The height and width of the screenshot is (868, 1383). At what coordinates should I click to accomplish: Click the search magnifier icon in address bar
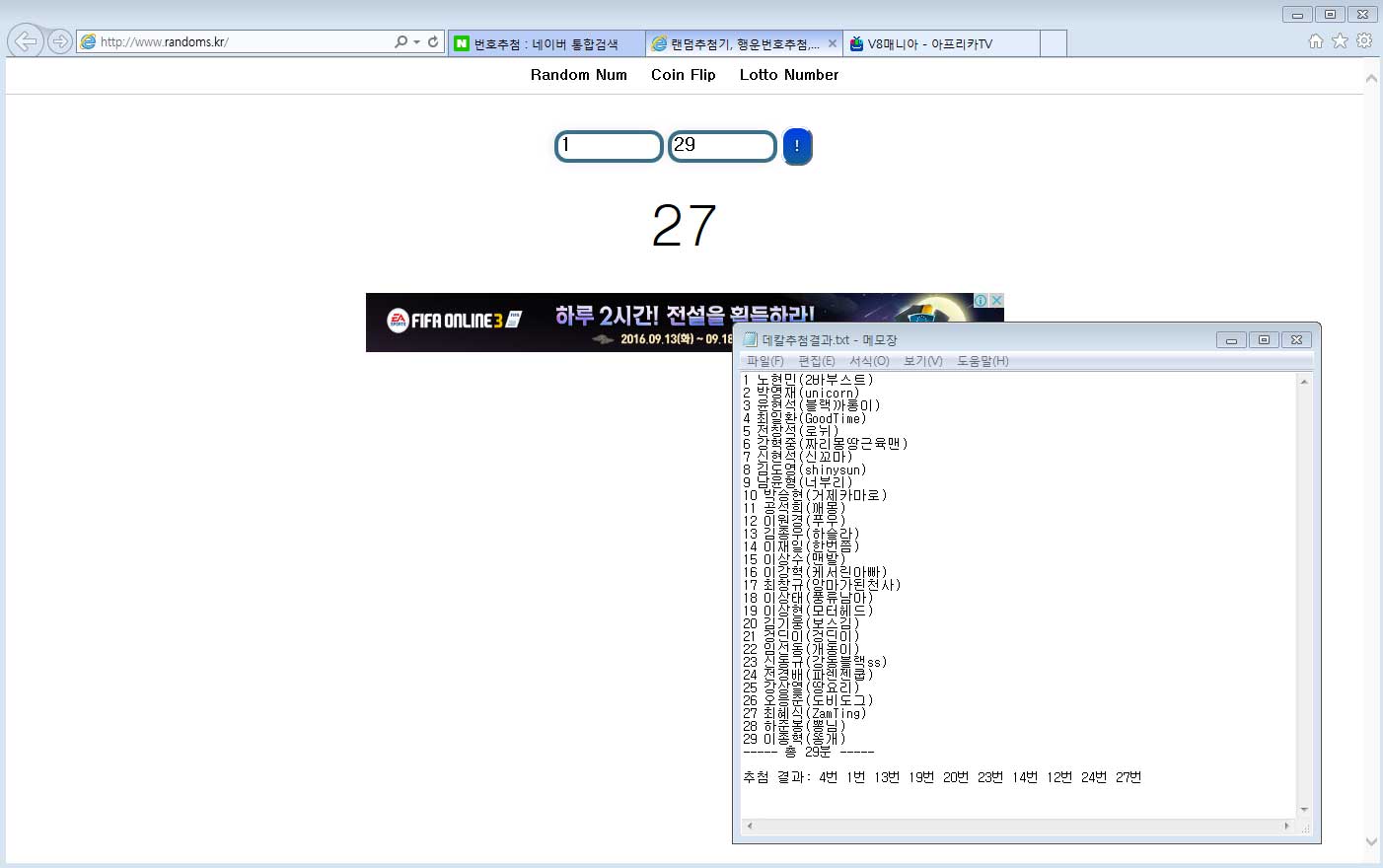pos(400,41)
